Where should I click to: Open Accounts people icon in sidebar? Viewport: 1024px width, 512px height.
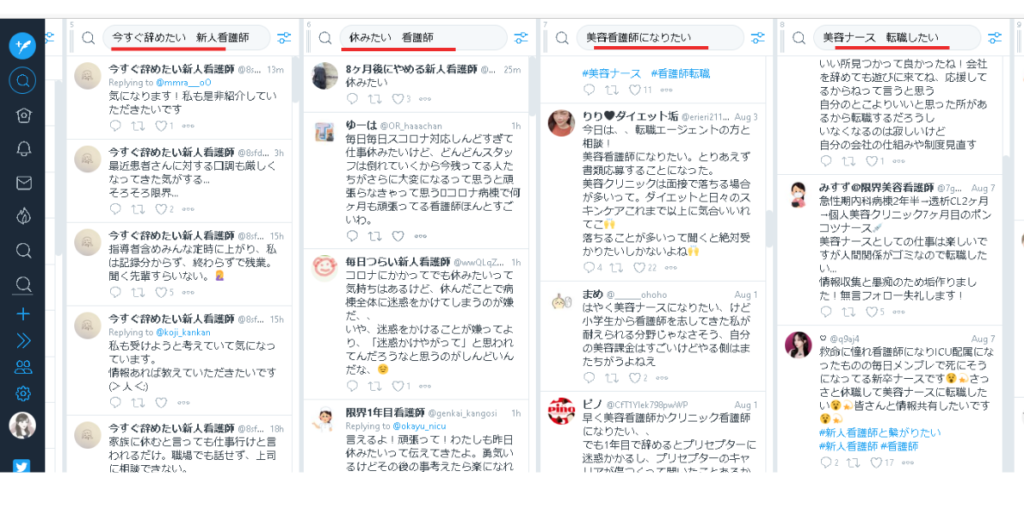click(x=23, y=367)
